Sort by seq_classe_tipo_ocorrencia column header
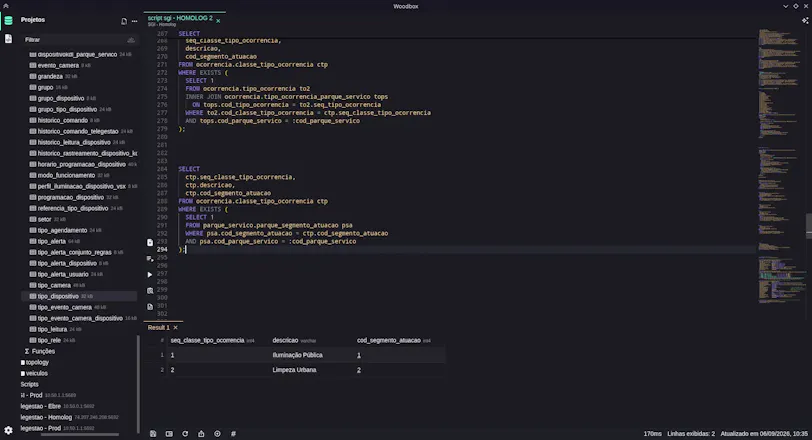This screenshot has width=812, height=440. (x=207, y=341)
